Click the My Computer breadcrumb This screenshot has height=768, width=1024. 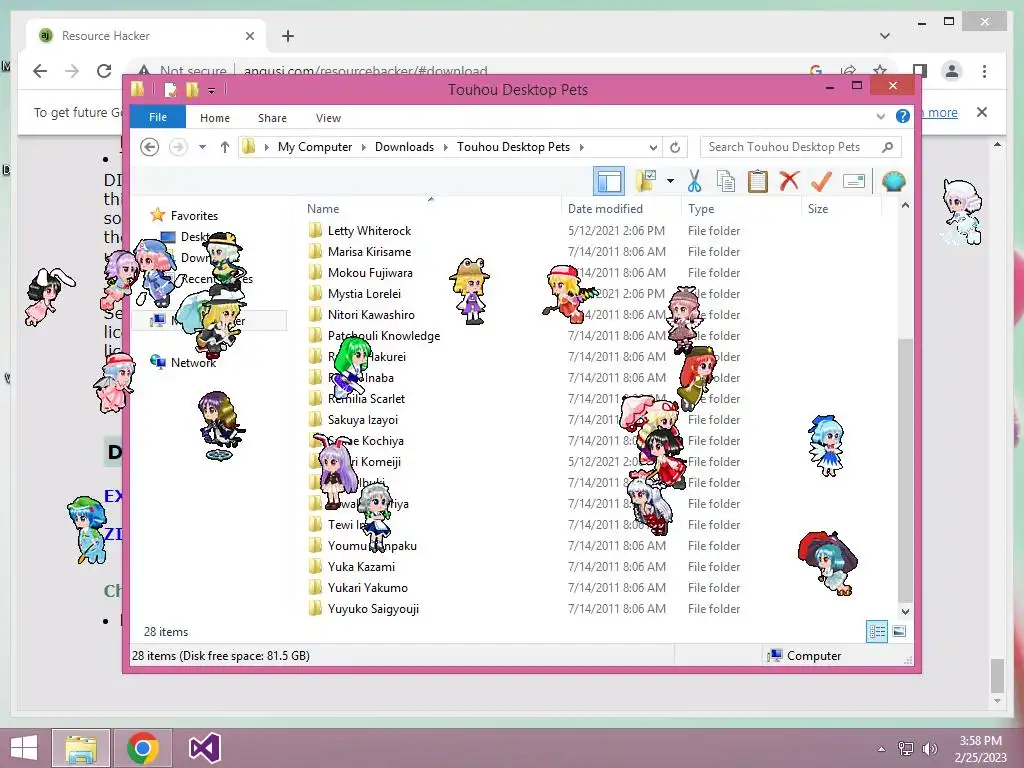point(315,147)
